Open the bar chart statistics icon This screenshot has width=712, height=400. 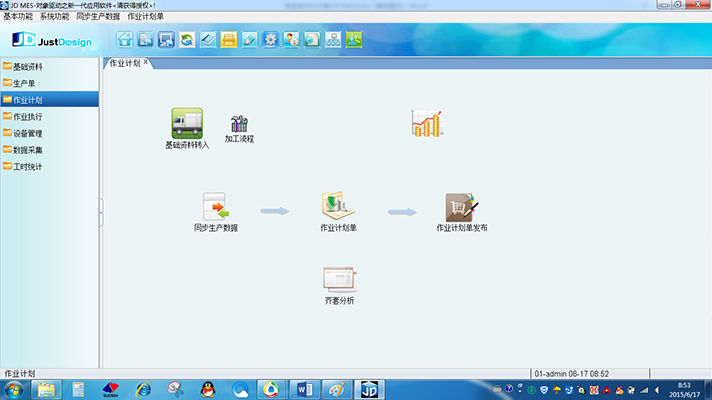[426, 123]
